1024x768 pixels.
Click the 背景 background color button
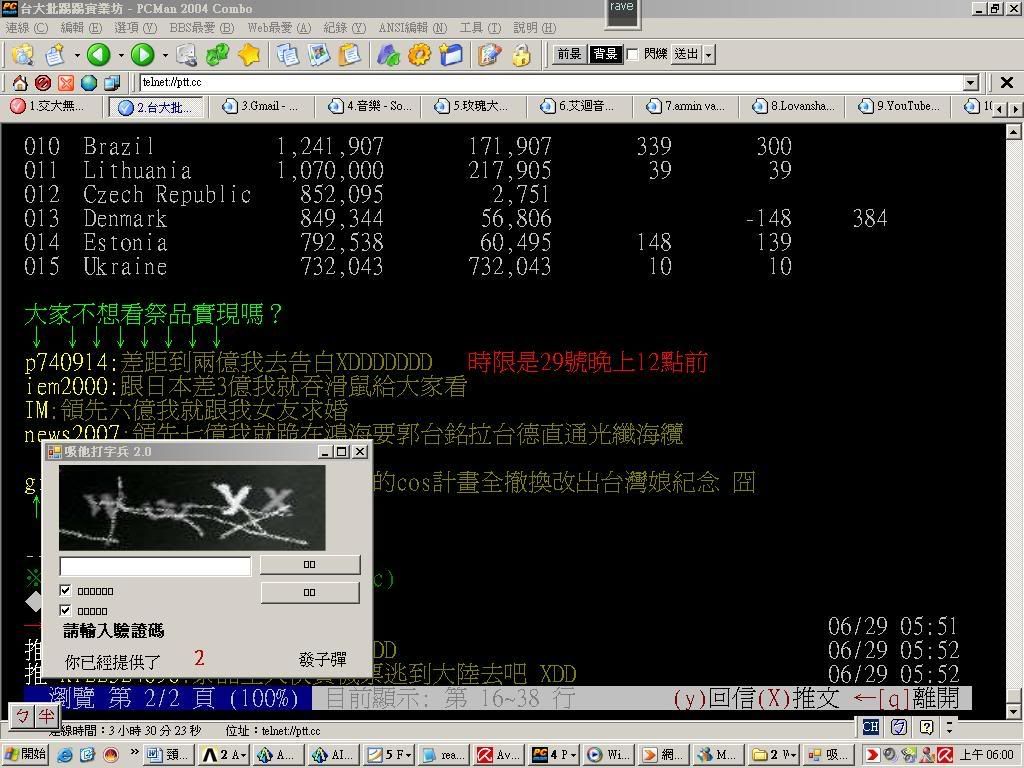pos(605,54)
